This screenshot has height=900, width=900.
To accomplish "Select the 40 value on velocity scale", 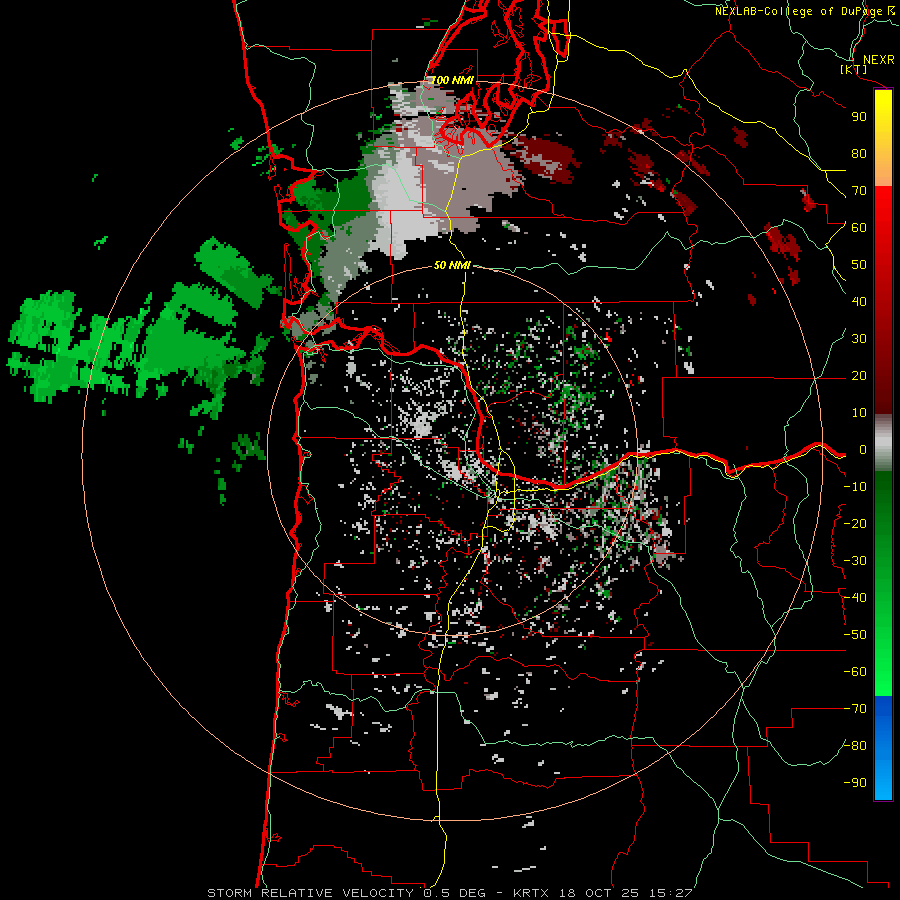I will 859,302.
